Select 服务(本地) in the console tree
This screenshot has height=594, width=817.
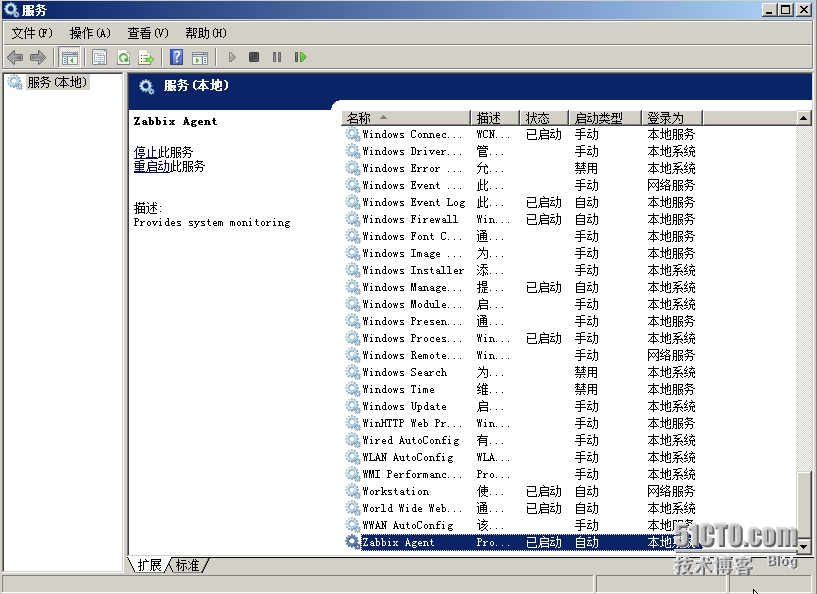[57, 82]
